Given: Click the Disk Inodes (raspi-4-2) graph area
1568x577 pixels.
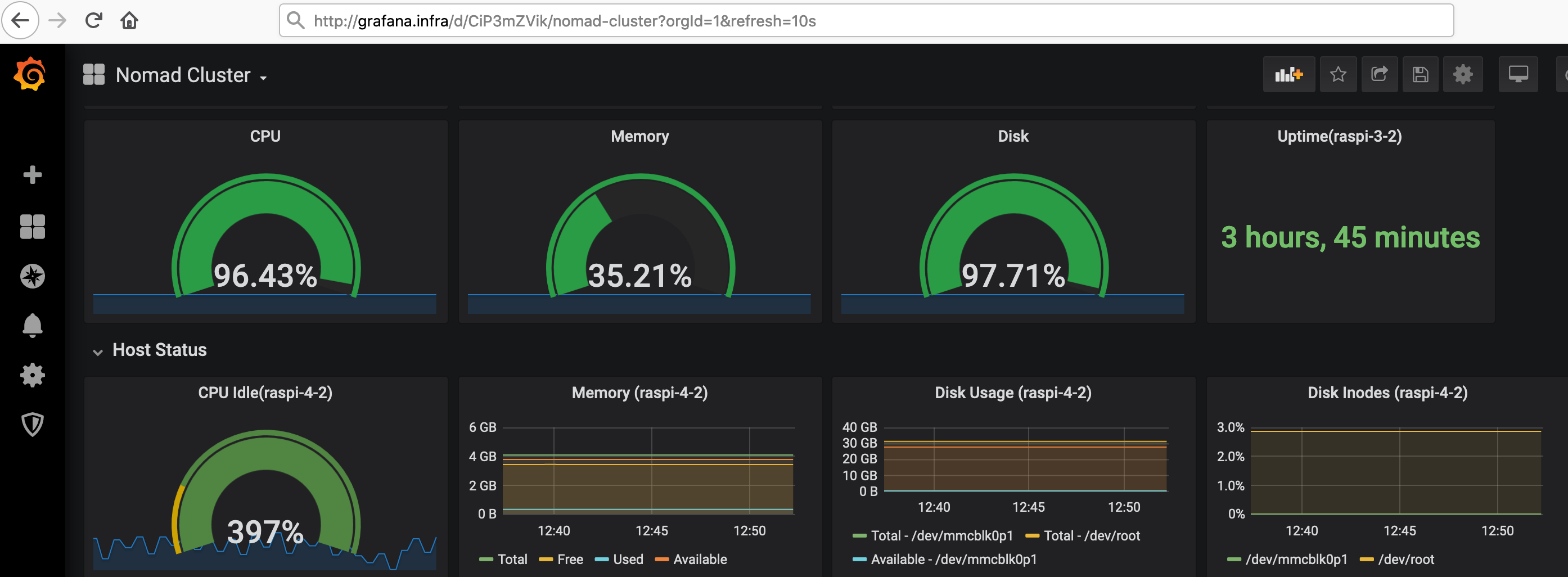Looking at the screenshot, I should [x=1396, y=471].
